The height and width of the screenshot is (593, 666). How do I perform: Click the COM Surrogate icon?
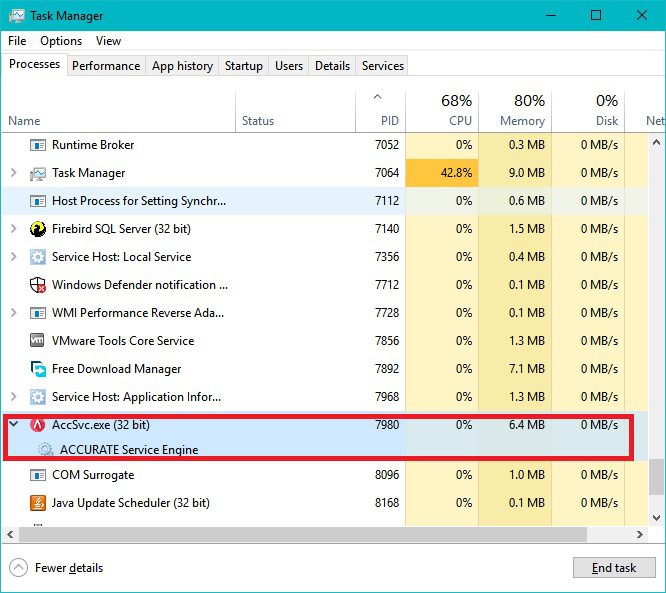(38, 475)
